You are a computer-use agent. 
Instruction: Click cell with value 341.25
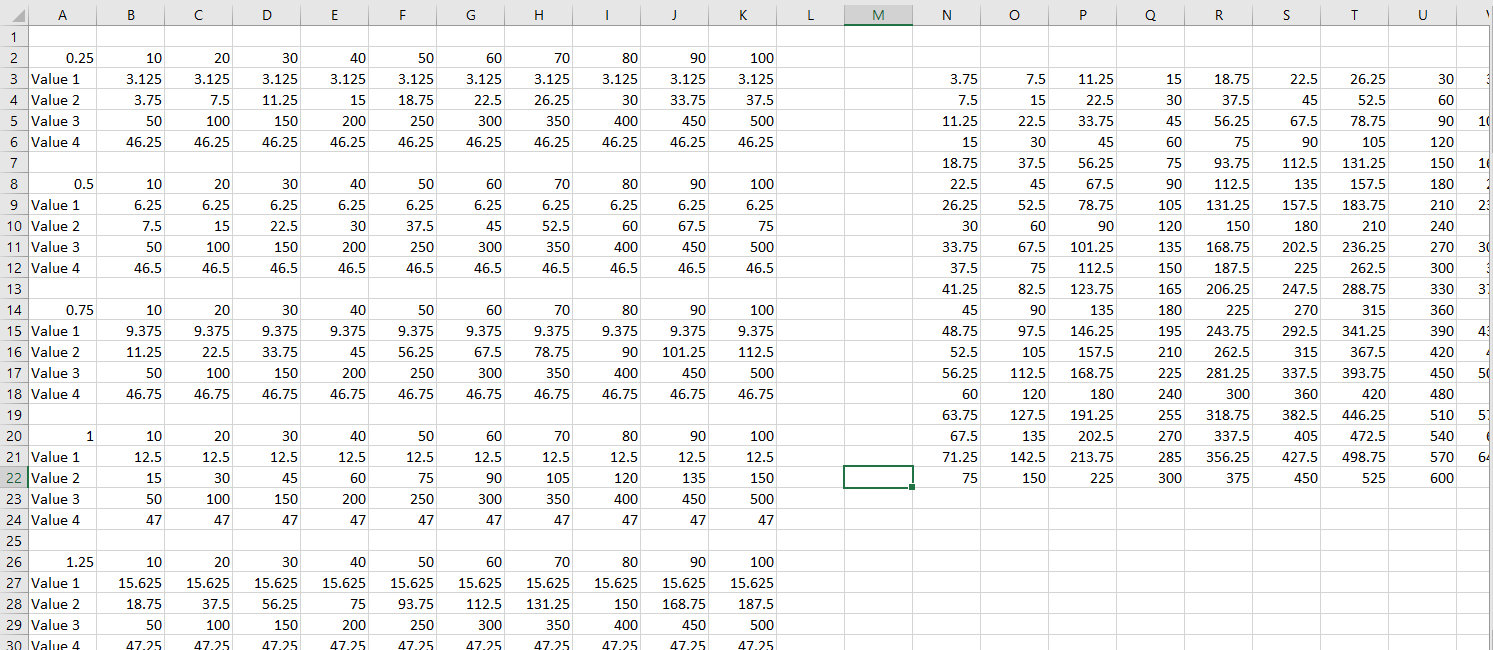pyautogui.click(x=1354, y=331)
